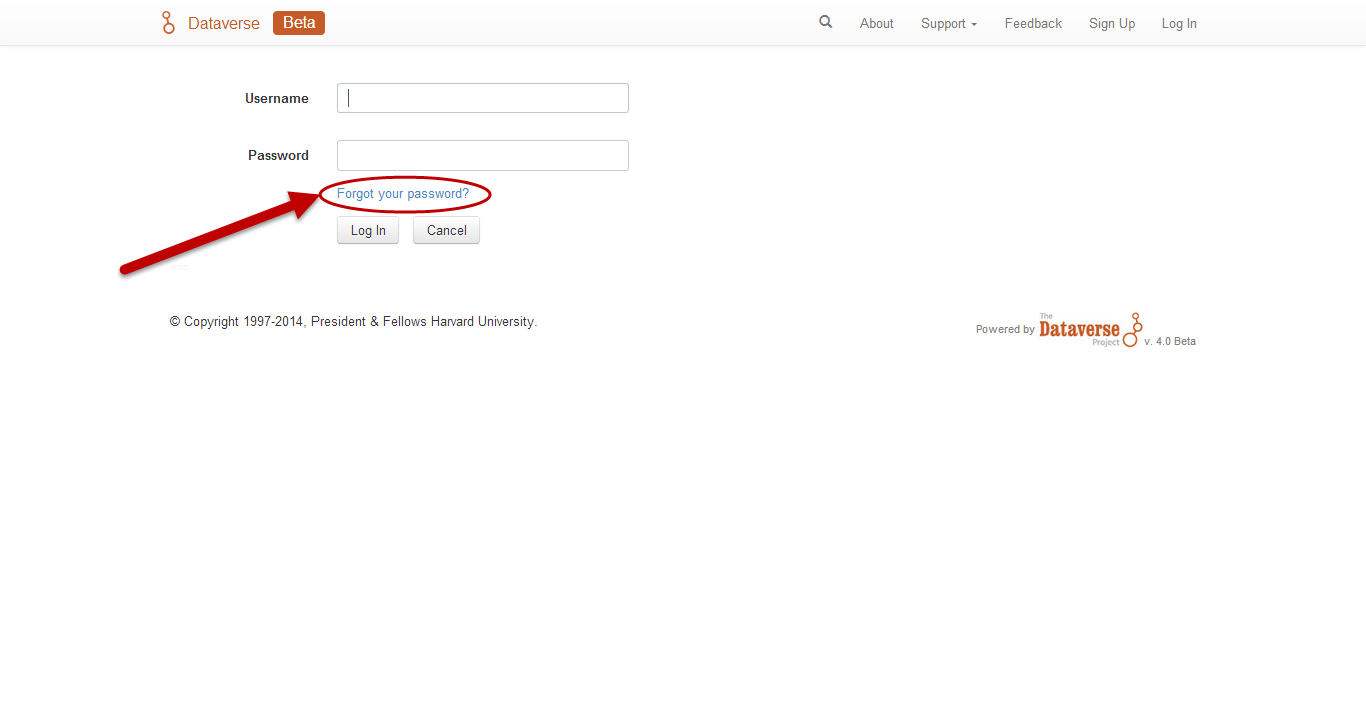Click the Forgot your password? link
This screenshot has height=707, width=1366.
403,193
